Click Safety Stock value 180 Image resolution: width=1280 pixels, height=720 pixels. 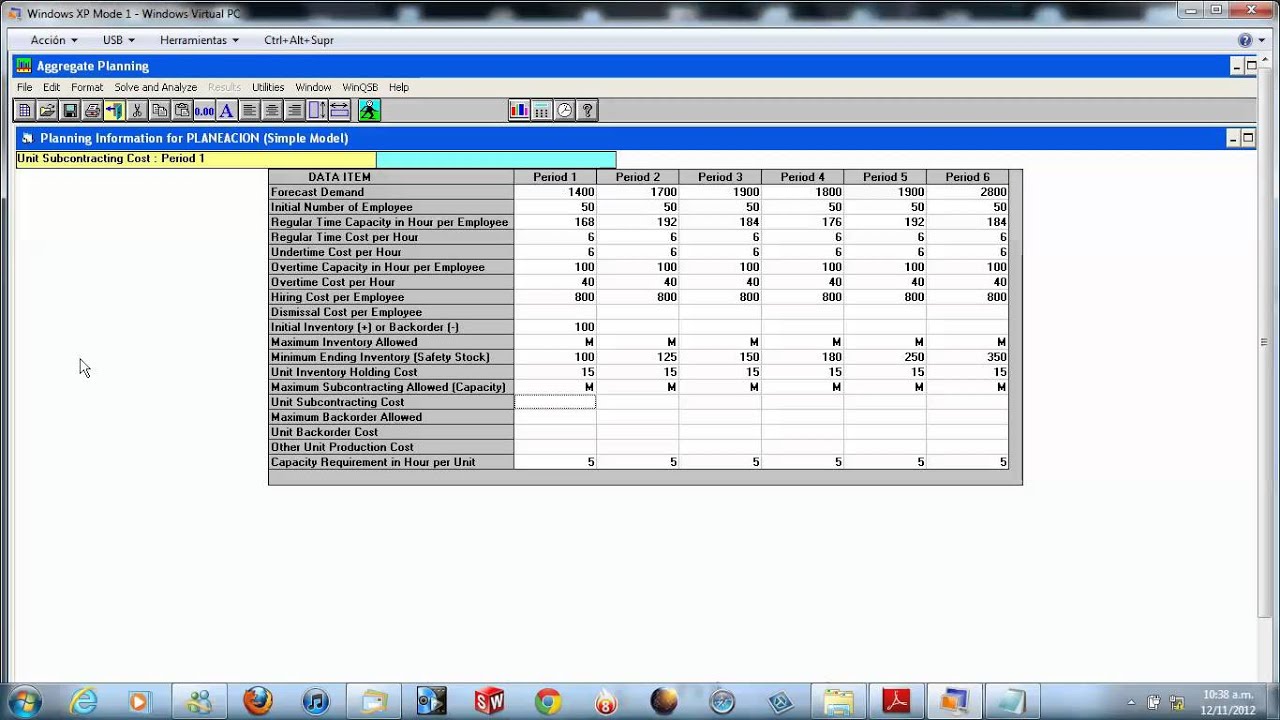pyautogui.click(x=802, y=357)
